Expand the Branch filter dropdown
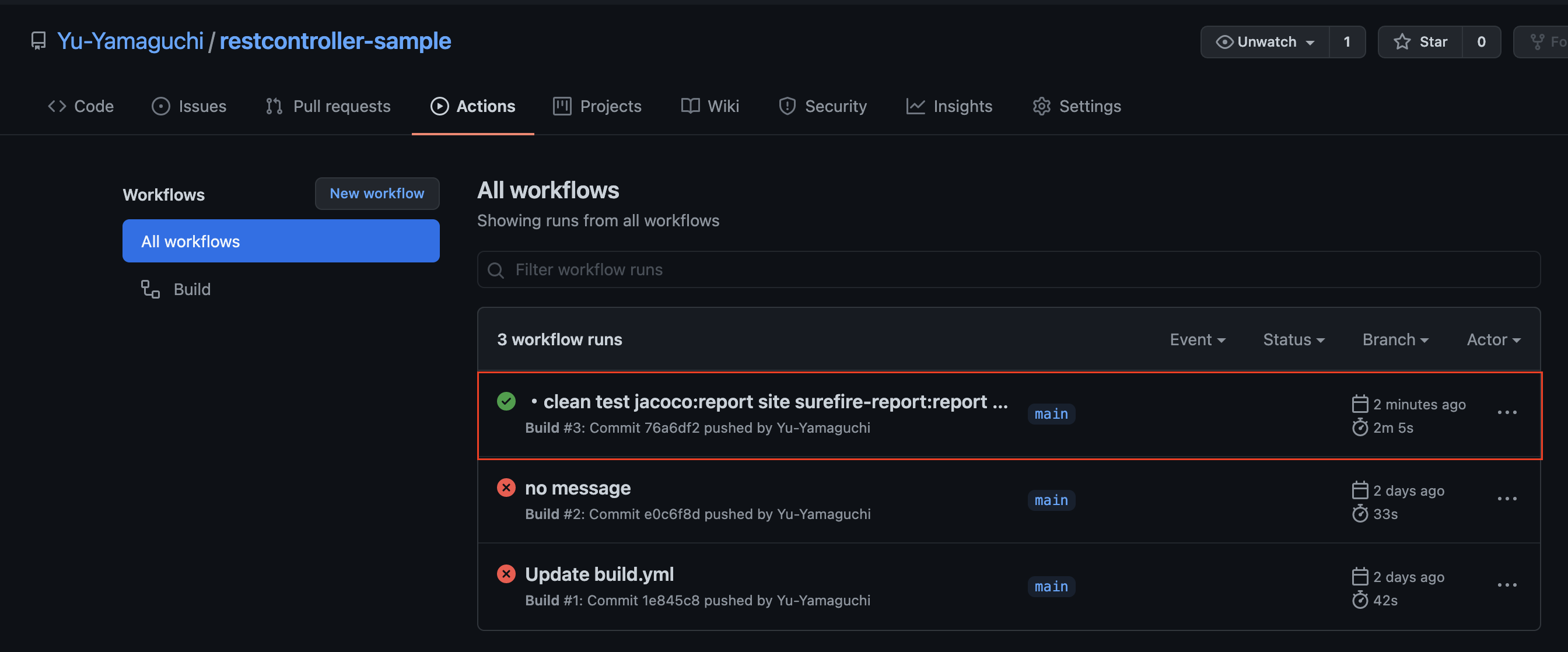The image size is (1568, 652). pos(1395,339)
